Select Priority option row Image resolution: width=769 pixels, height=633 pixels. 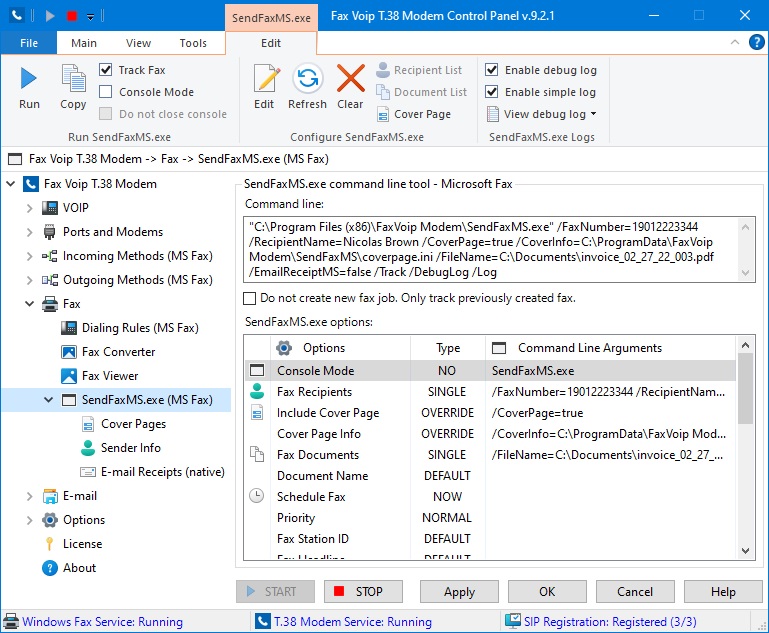[x=490, y=518]
